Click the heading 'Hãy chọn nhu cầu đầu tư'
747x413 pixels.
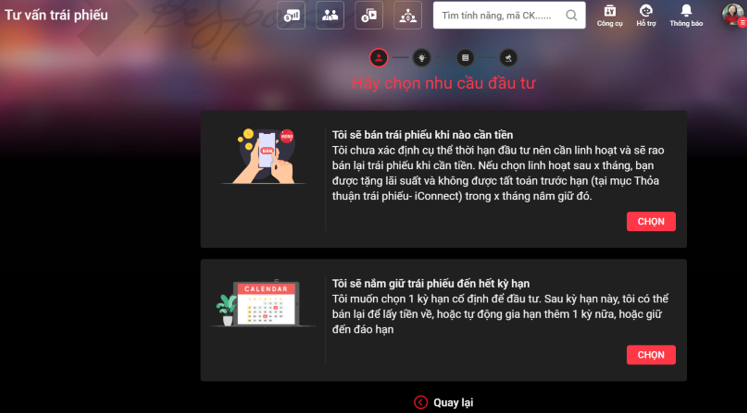click(444, 83)
